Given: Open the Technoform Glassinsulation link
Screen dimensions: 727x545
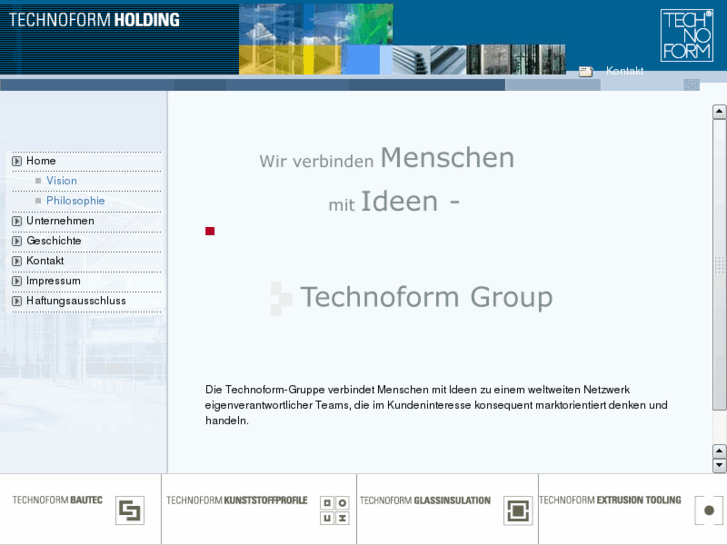Looking at the screenshot, I should pos(425,500).
